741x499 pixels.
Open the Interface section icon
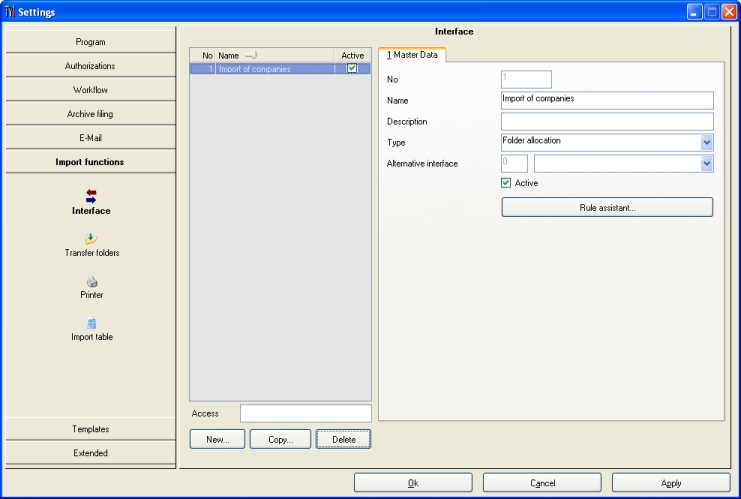point(91,196)
